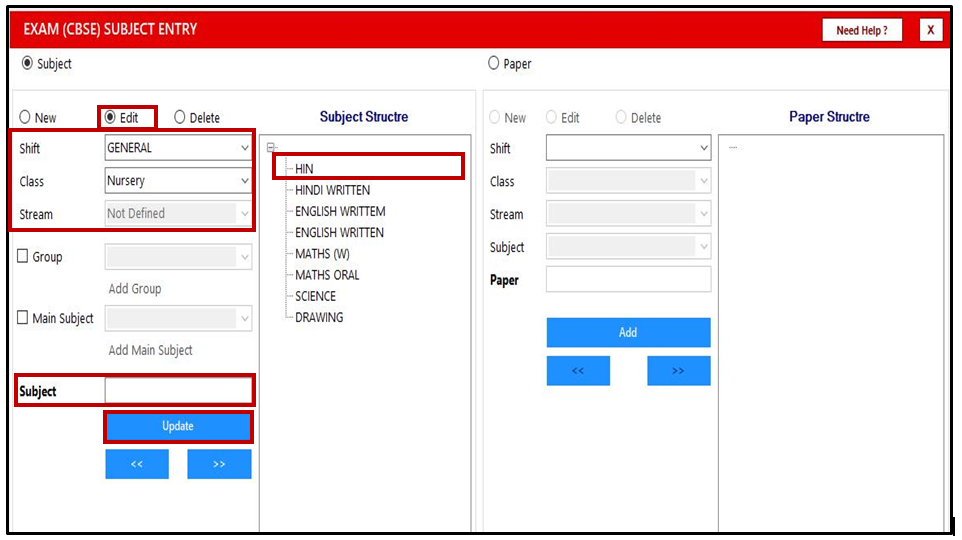
Task: Open the Need Help ? button
Action: [x=862, y=30]
